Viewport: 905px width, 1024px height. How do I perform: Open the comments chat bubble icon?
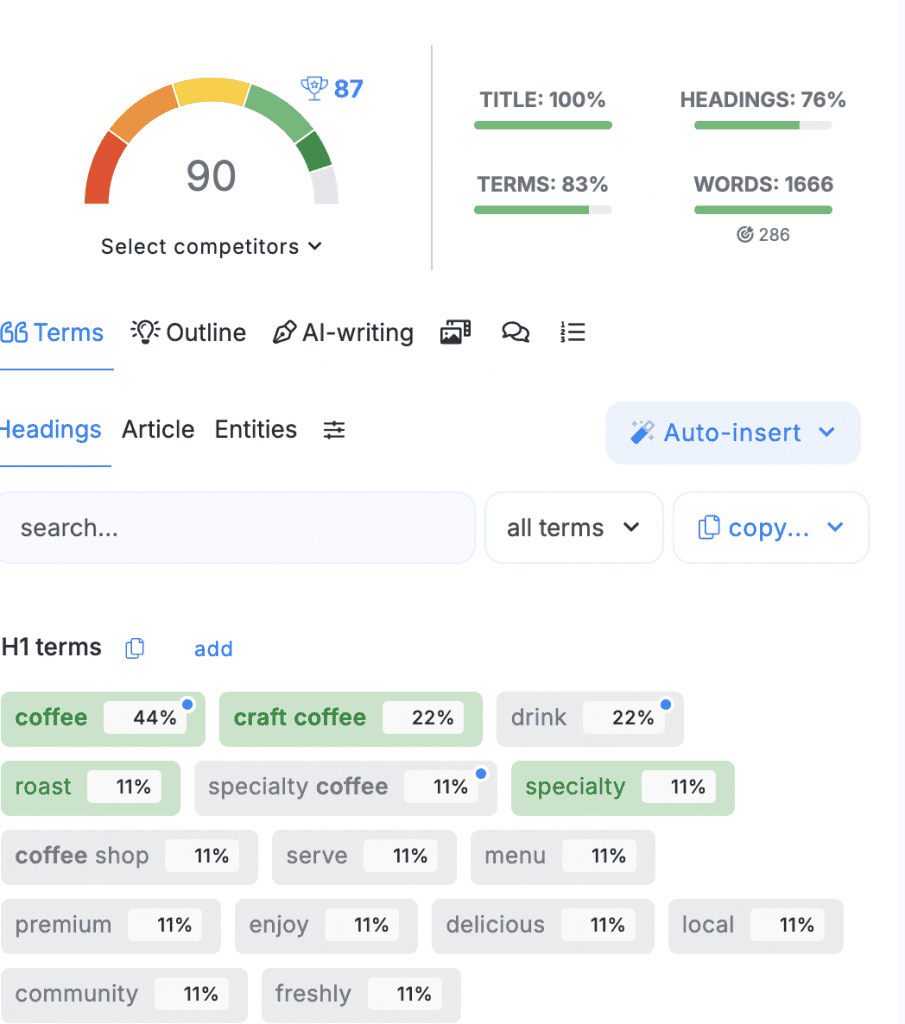(x=515, y=333)
